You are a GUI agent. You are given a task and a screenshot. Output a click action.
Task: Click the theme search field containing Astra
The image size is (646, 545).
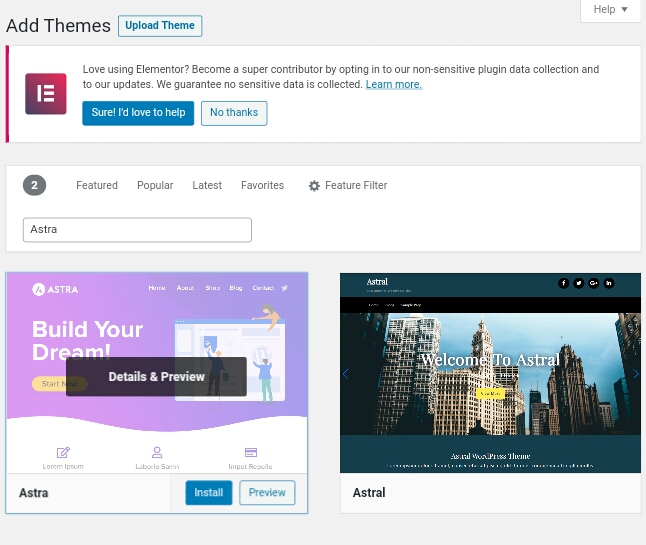tap(137, 230)
